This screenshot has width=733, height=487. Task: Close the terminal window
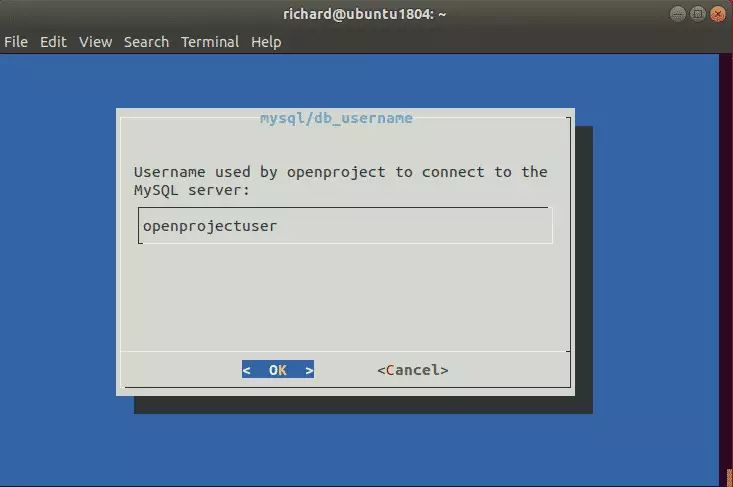718,14
